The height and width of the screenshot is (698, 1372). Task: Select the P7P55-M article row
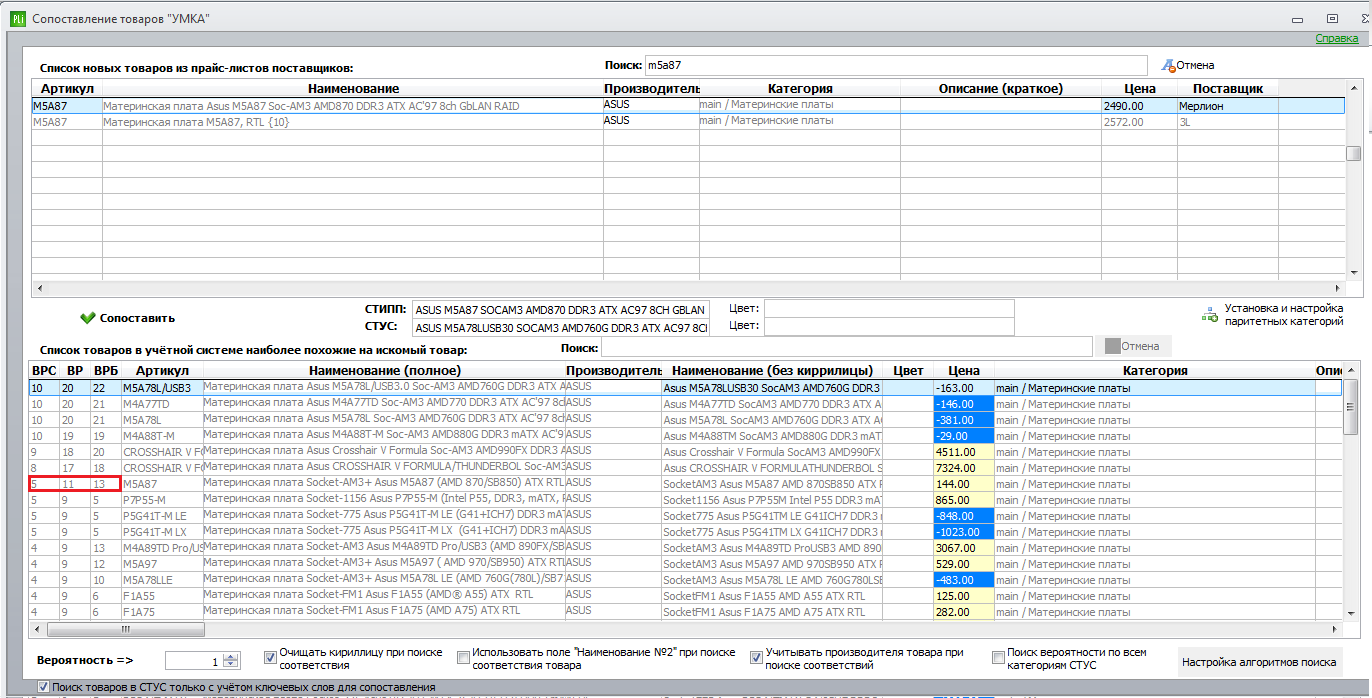coord(686,500)
